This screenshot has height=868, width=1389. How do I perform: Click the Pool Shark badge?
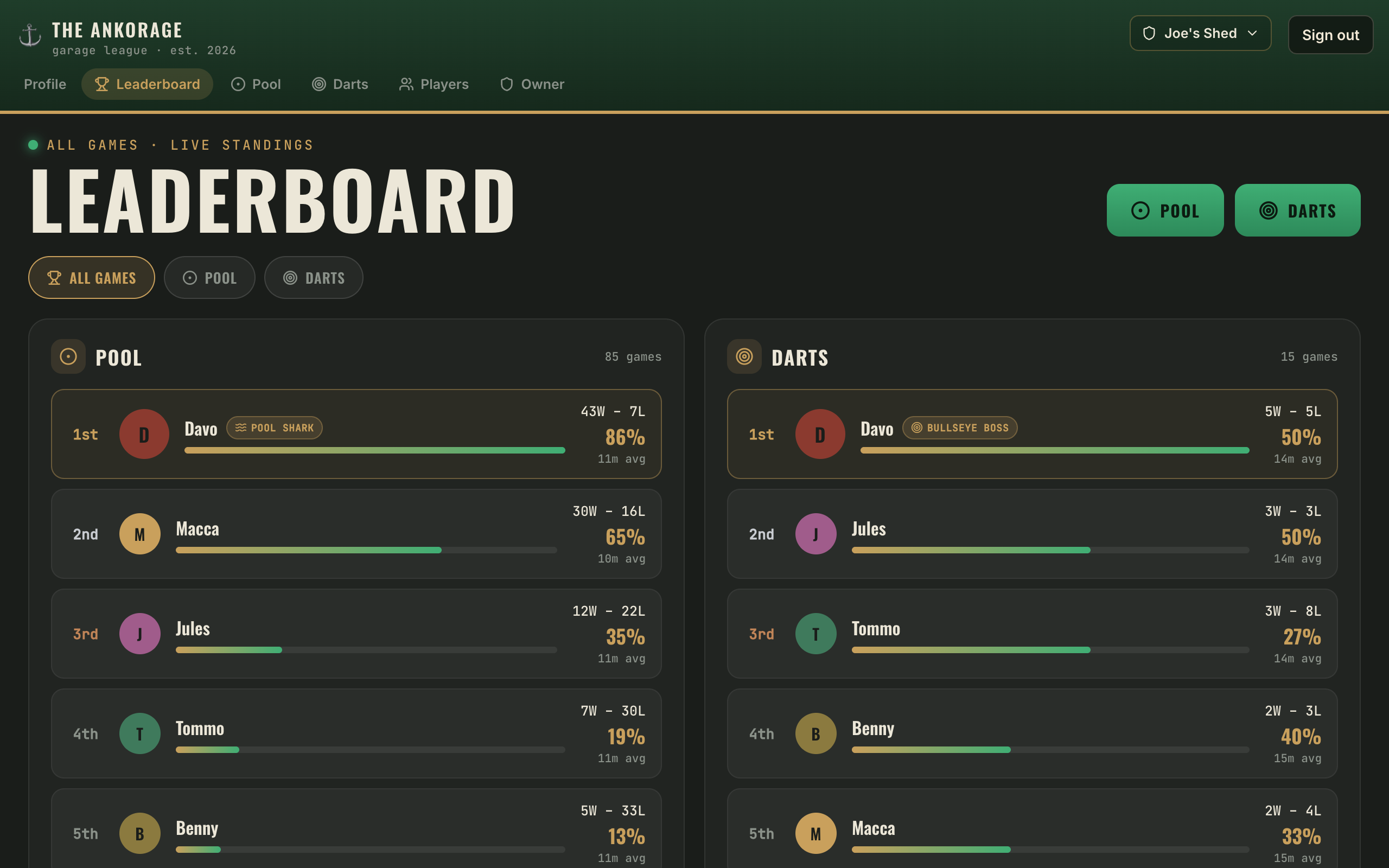point(275,427)
